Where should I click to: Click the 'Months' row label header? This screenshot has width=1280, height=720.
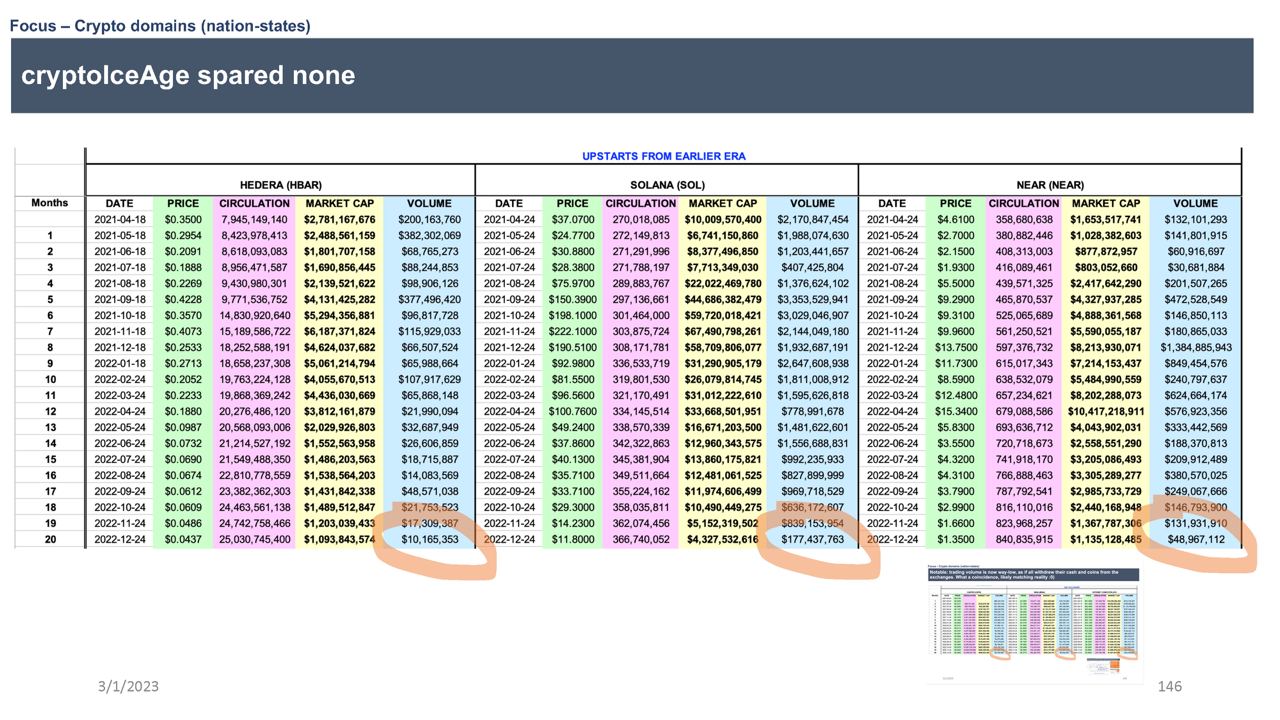click(x=50, y=203)
